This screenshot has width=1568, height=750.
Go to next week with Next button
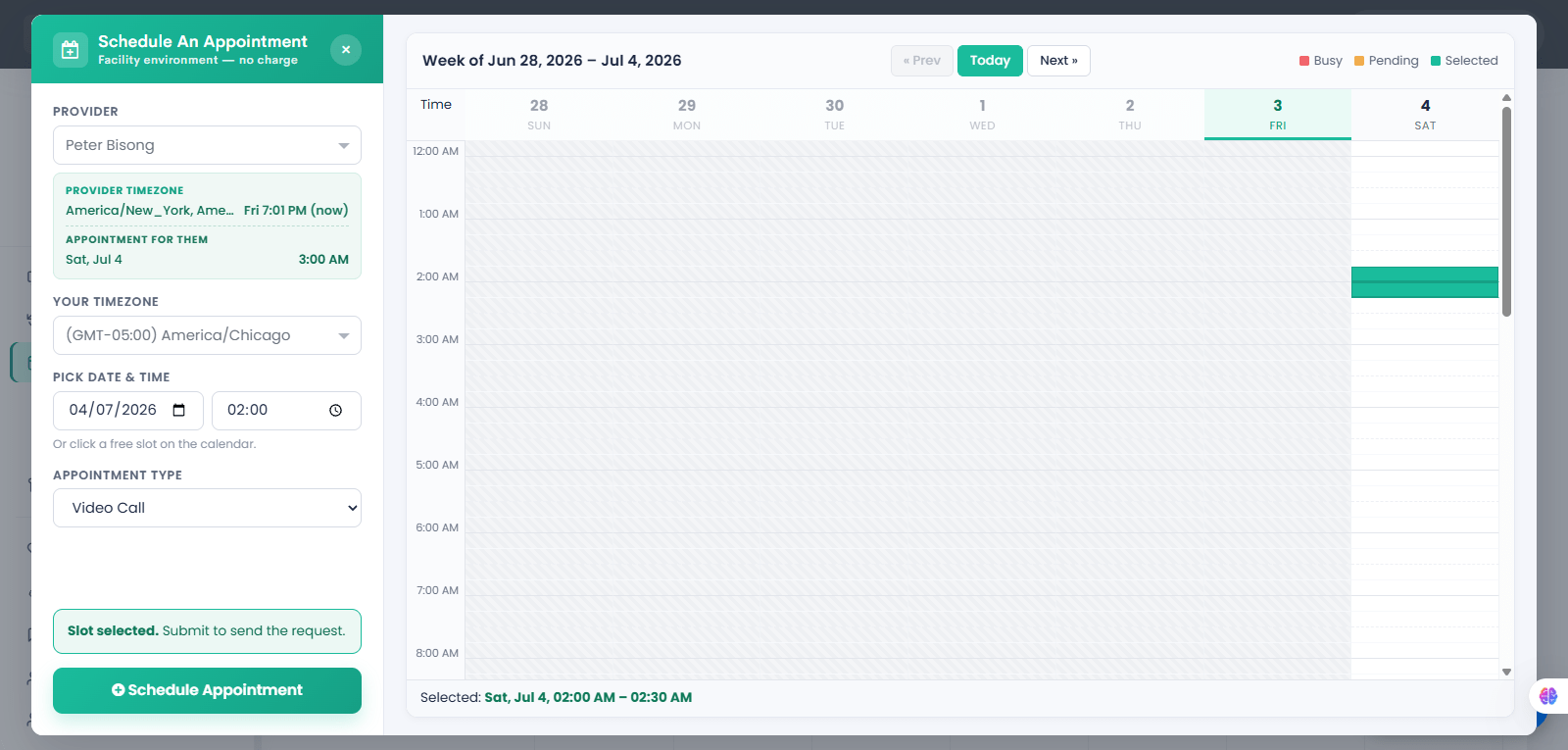click(x=1058, y=61)
